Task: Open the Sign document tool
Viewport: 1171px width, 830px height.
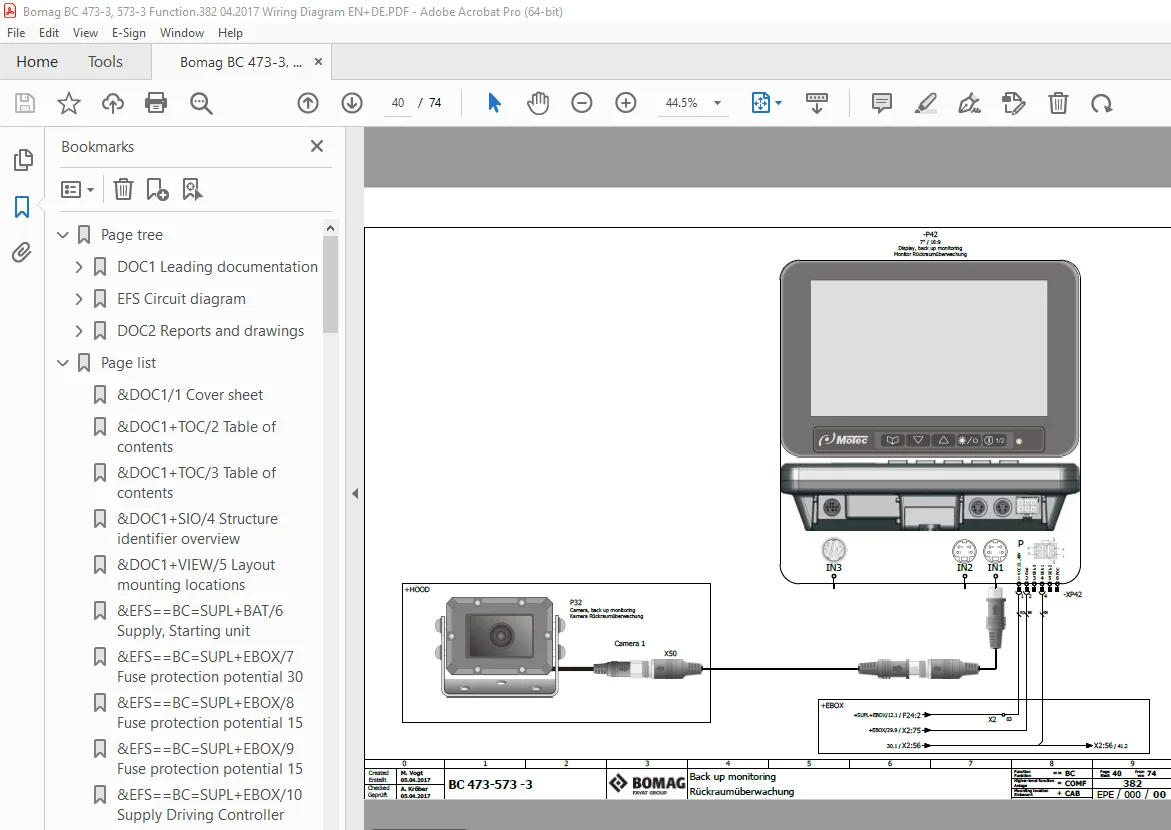Action: point(969,103)
